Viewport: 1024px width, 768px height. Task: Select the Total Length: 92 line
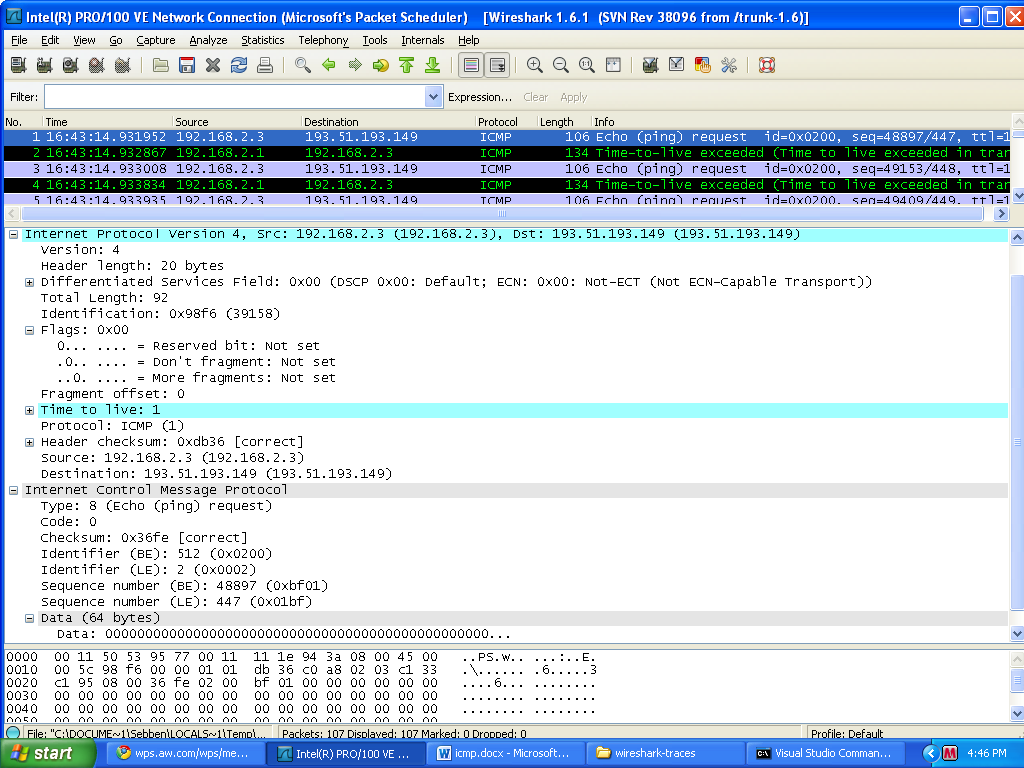pyautogui.click(x=104, y=298)
